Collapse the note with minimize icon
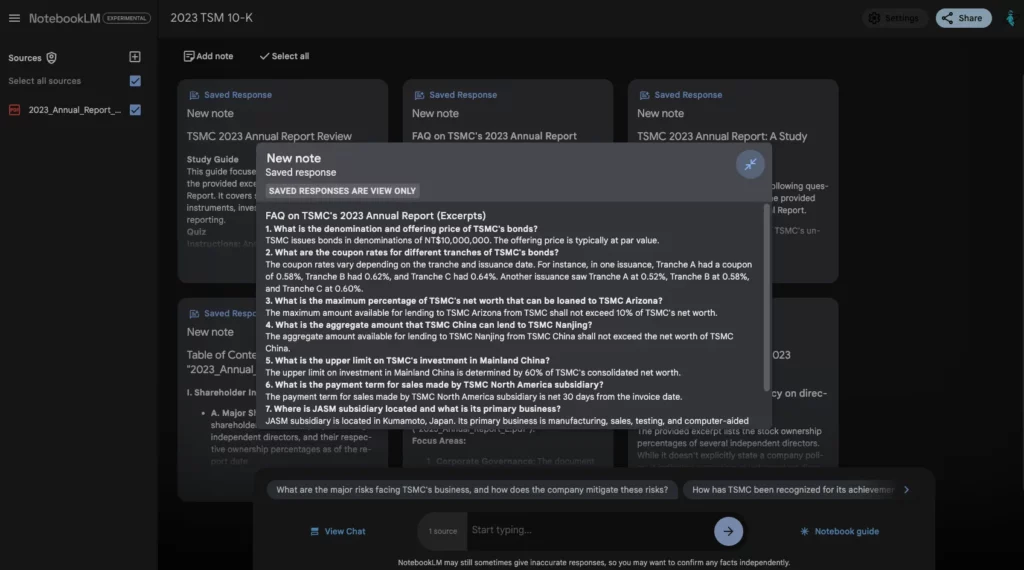The height and width of the screenshot is (570, 1024). tap(749, 165)
